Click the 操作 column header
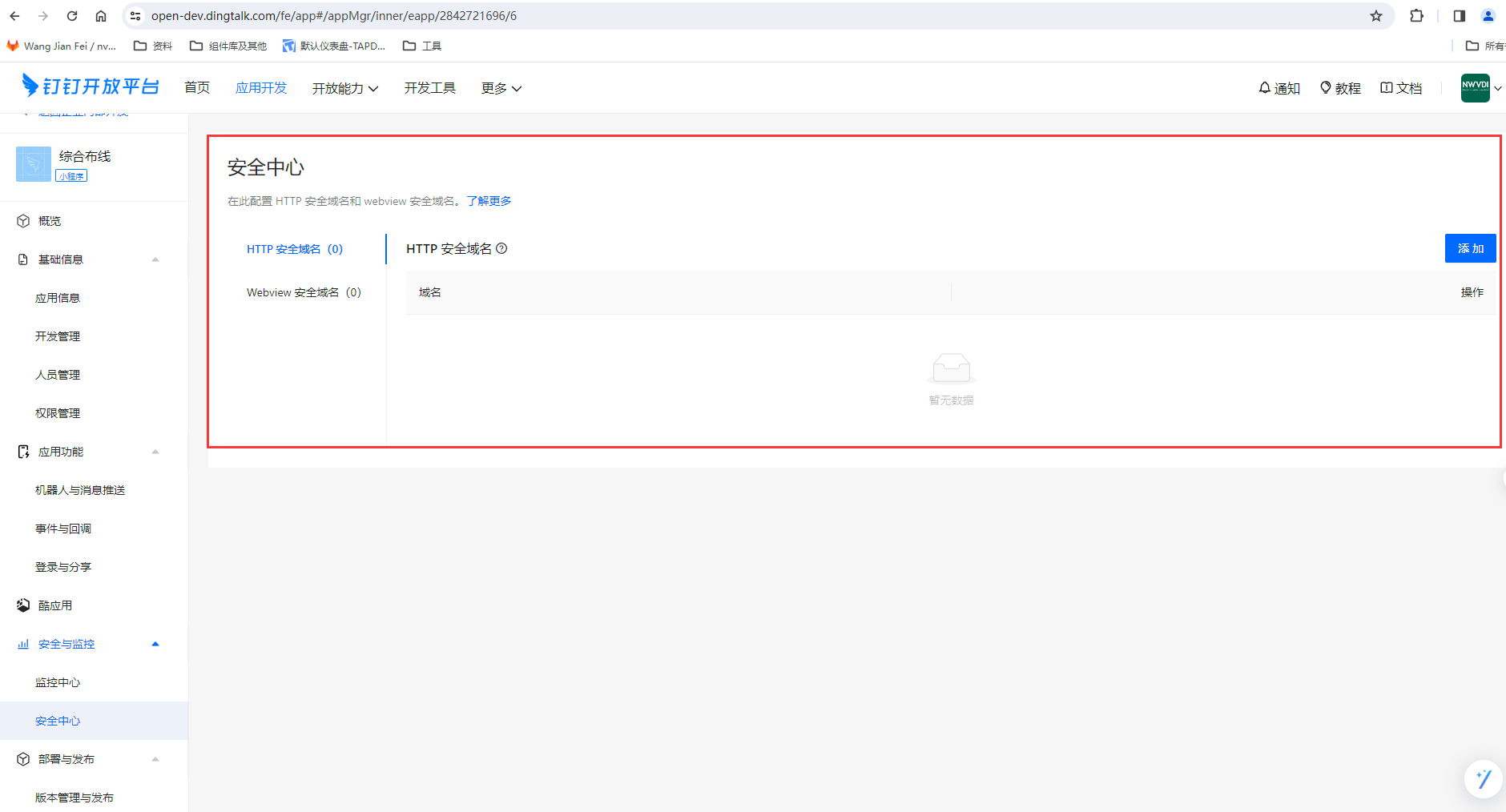The width and height of the screenshot is (1506, 812). 1472,292
